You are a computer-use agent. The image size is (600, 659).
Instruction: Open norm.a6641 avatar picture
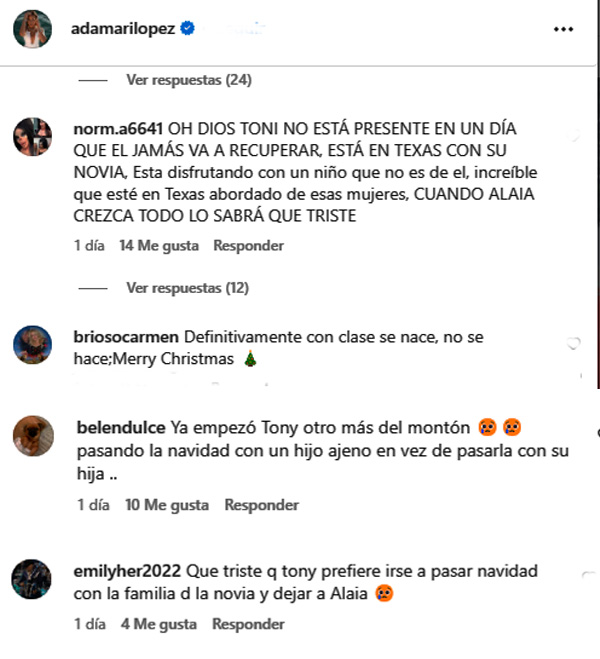tap(32, 137)
